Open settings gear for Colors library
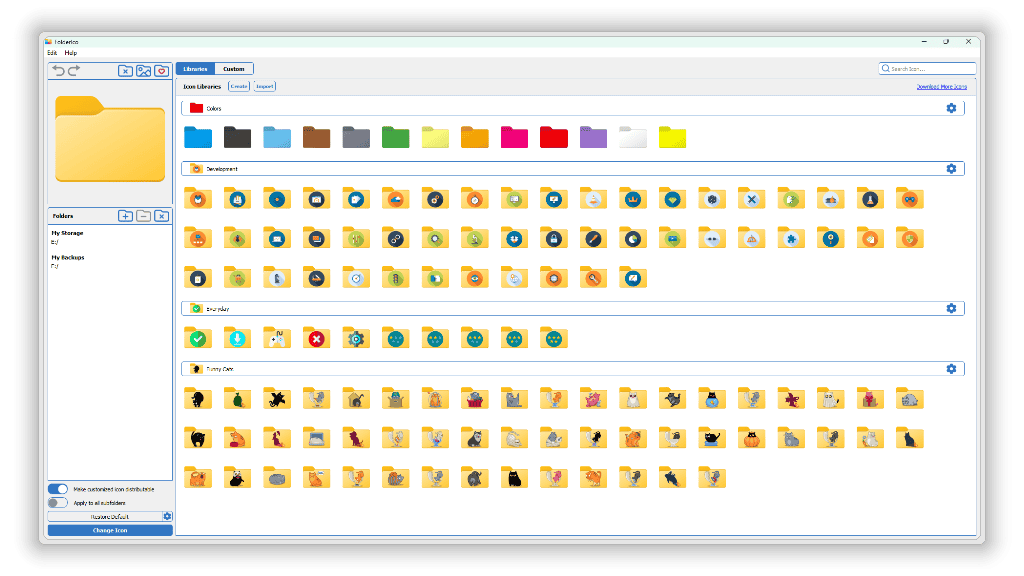 (951, 108)
